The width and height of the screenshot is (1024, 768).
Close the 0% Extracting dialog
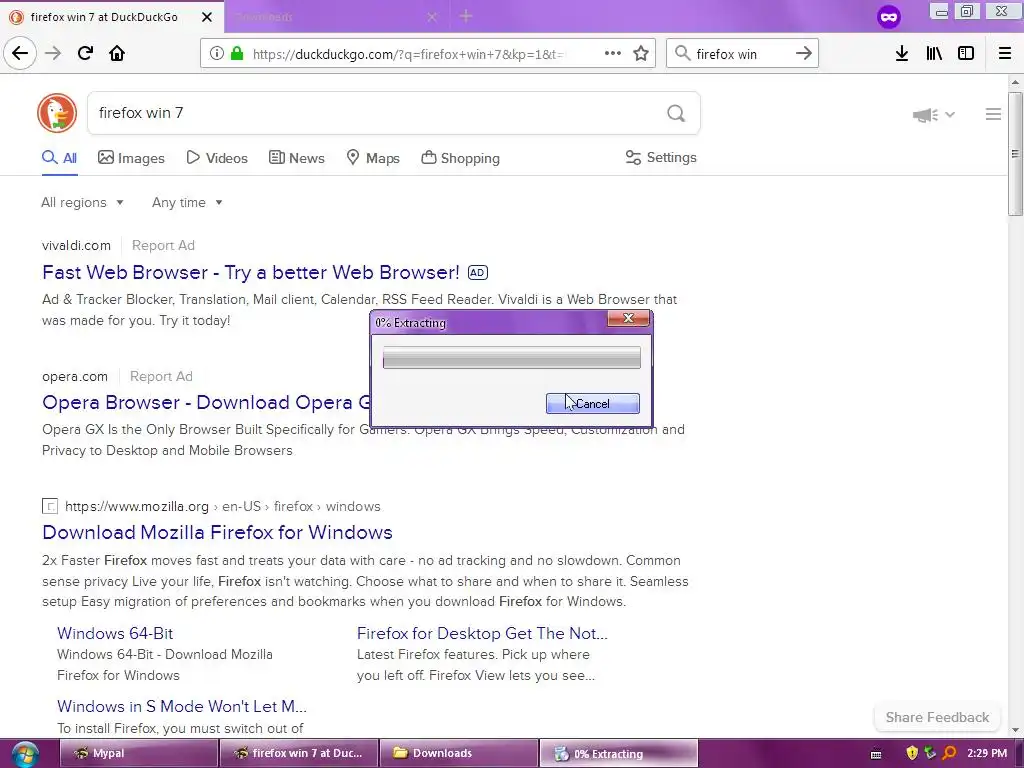628,318
